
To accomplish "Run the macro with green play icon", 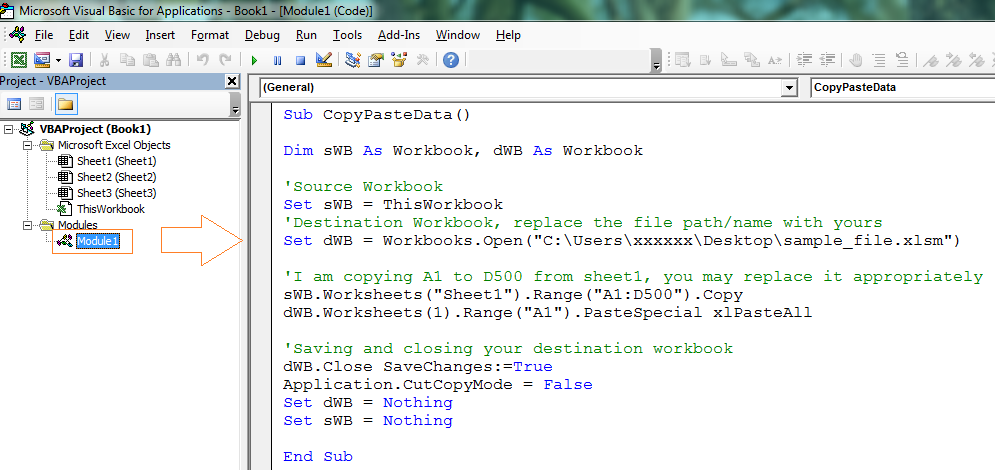I will (x=254, y=61).
